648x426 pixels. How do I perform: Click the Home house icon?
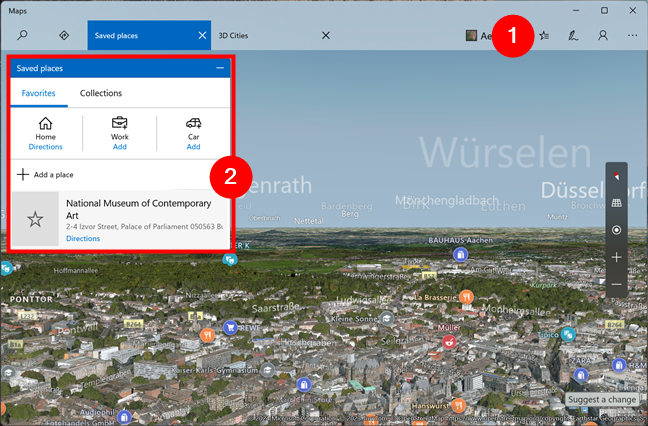(x=45, y=123)
